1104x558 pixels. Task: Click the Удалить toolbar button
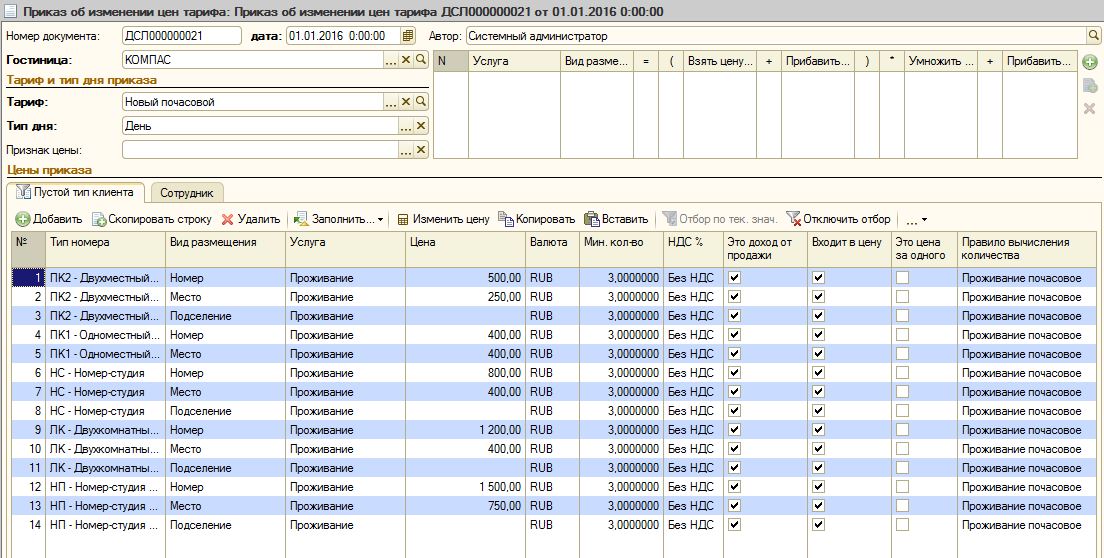coord(251,219)
